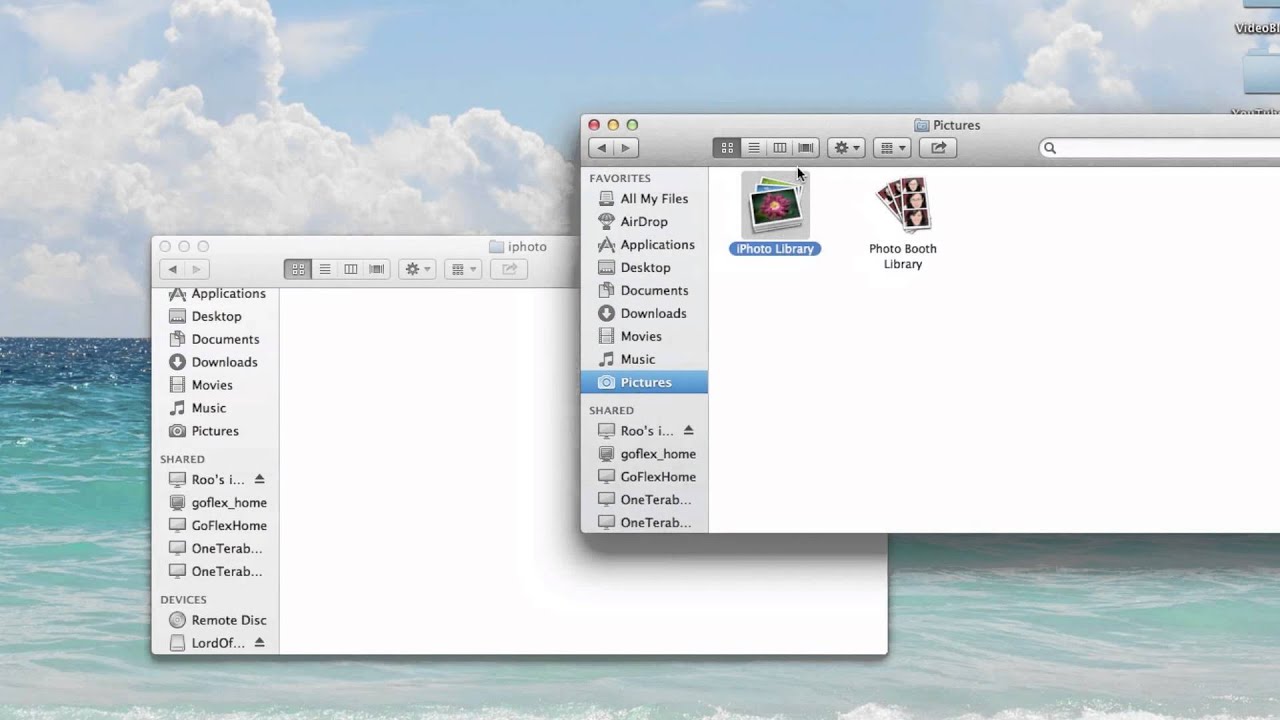The height and width of the screenshot is (720, 1280).
Task: Open Pictures in iphoto window sidebar
Action: pos(216,432)
